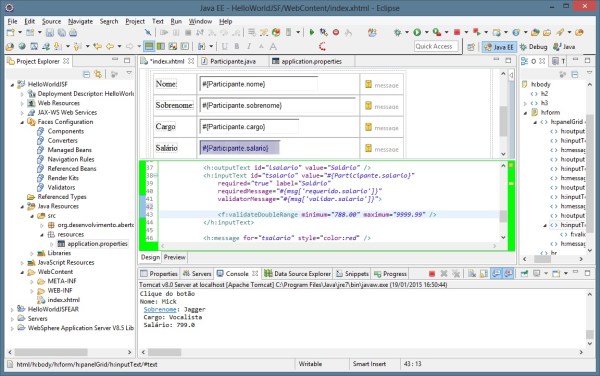This screenshot has height=376, width=600.
Task: Open the Snippets view tab
Action: [352, 274]
